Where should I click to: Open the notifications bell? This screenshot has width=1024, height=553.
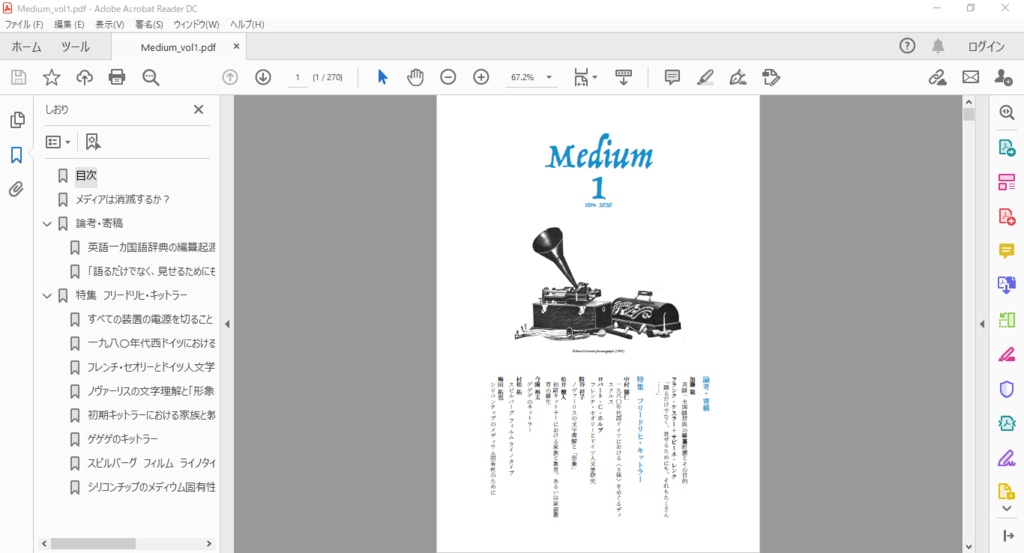[938, 46]
